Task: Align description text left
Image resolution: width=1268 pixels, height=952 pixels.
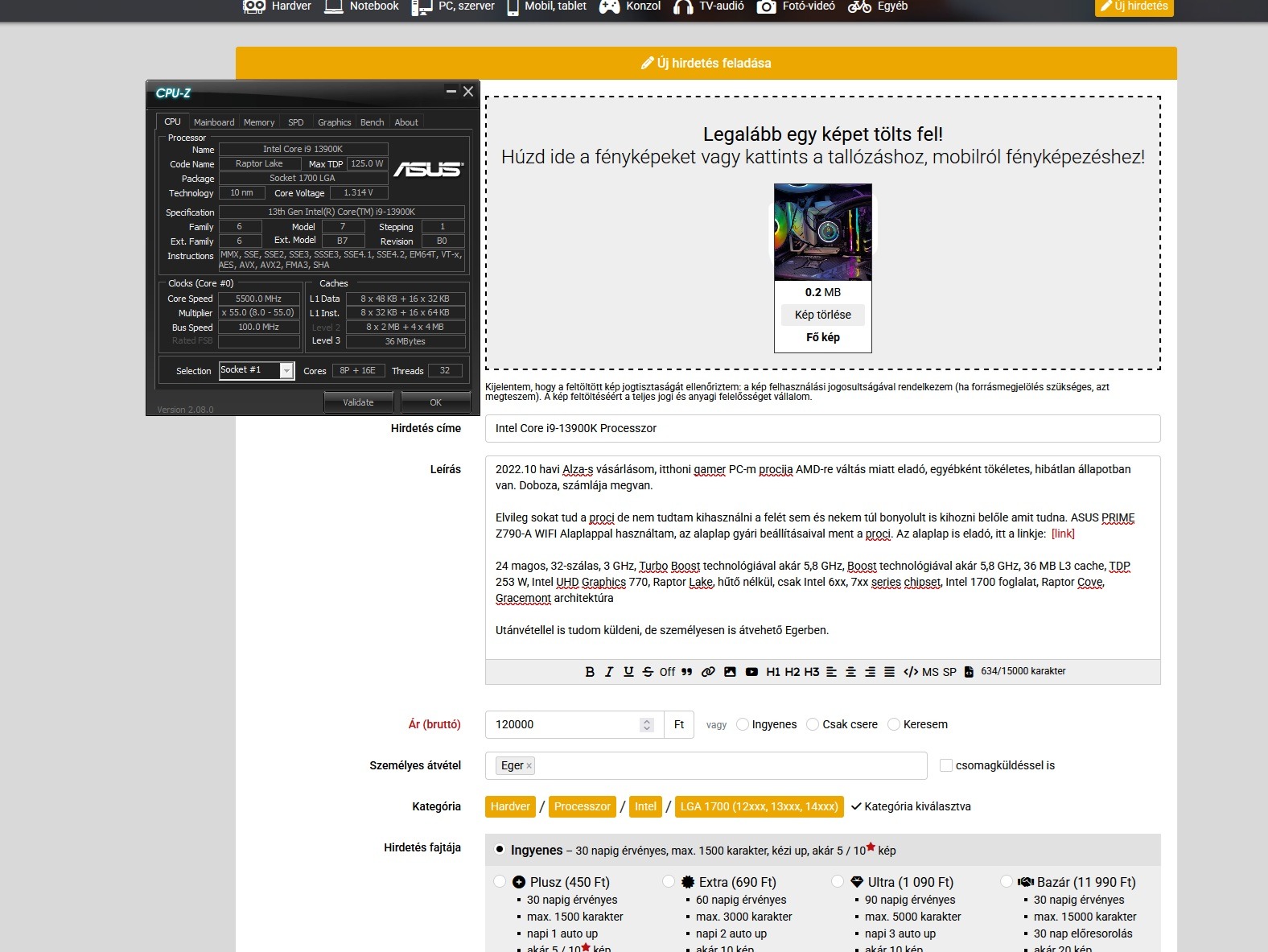Action: pyautogui.click(x=831, y=672)
